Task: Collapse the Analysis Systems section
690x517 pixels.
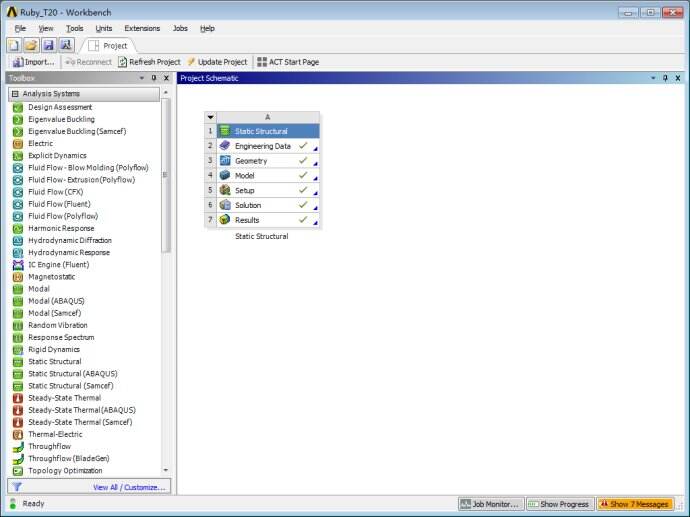Action: click(15, 94)
